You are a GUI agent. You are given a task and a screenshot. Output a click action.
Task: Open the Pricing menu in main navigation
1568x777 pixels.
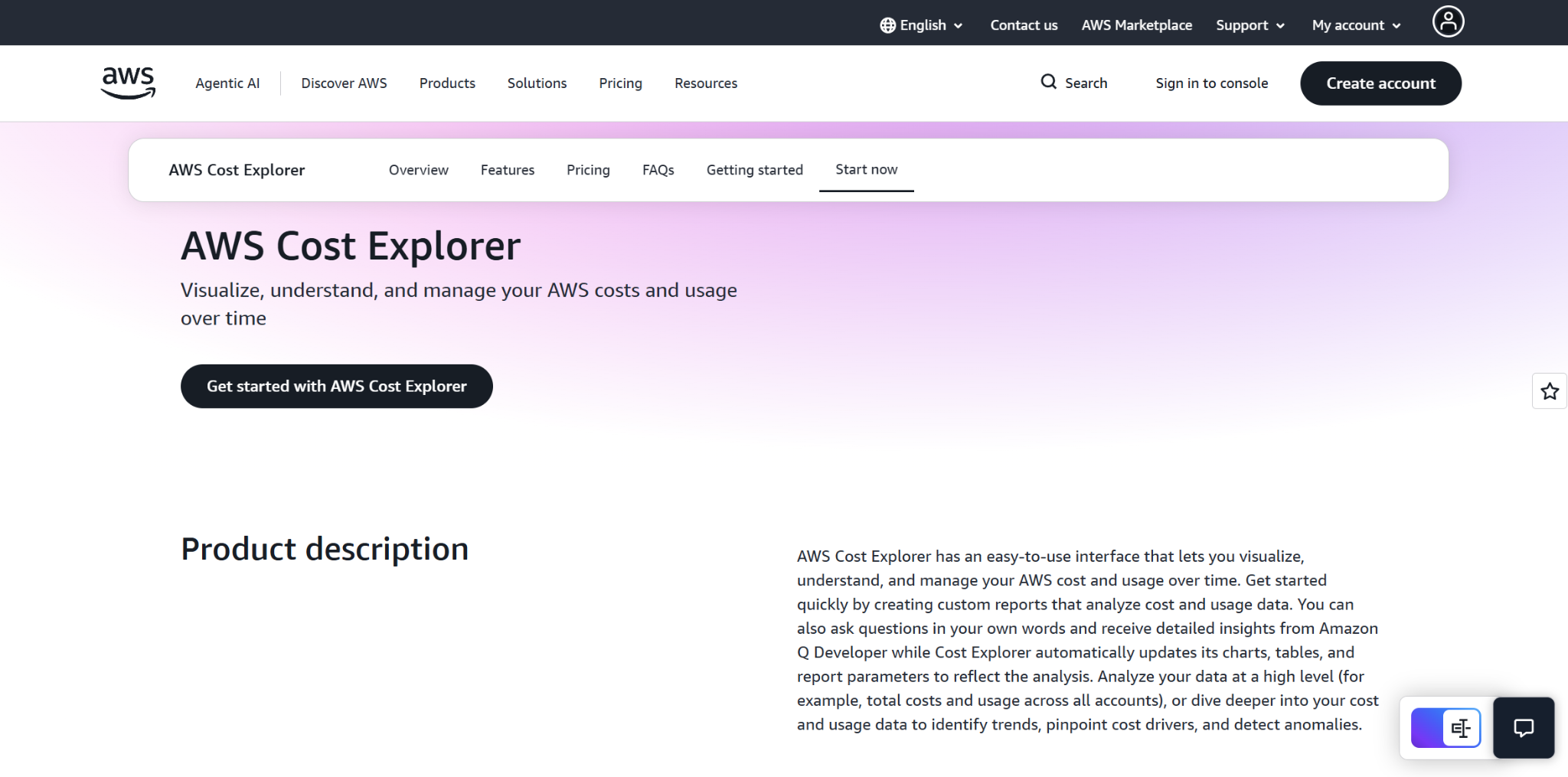(x=620, y=83)
